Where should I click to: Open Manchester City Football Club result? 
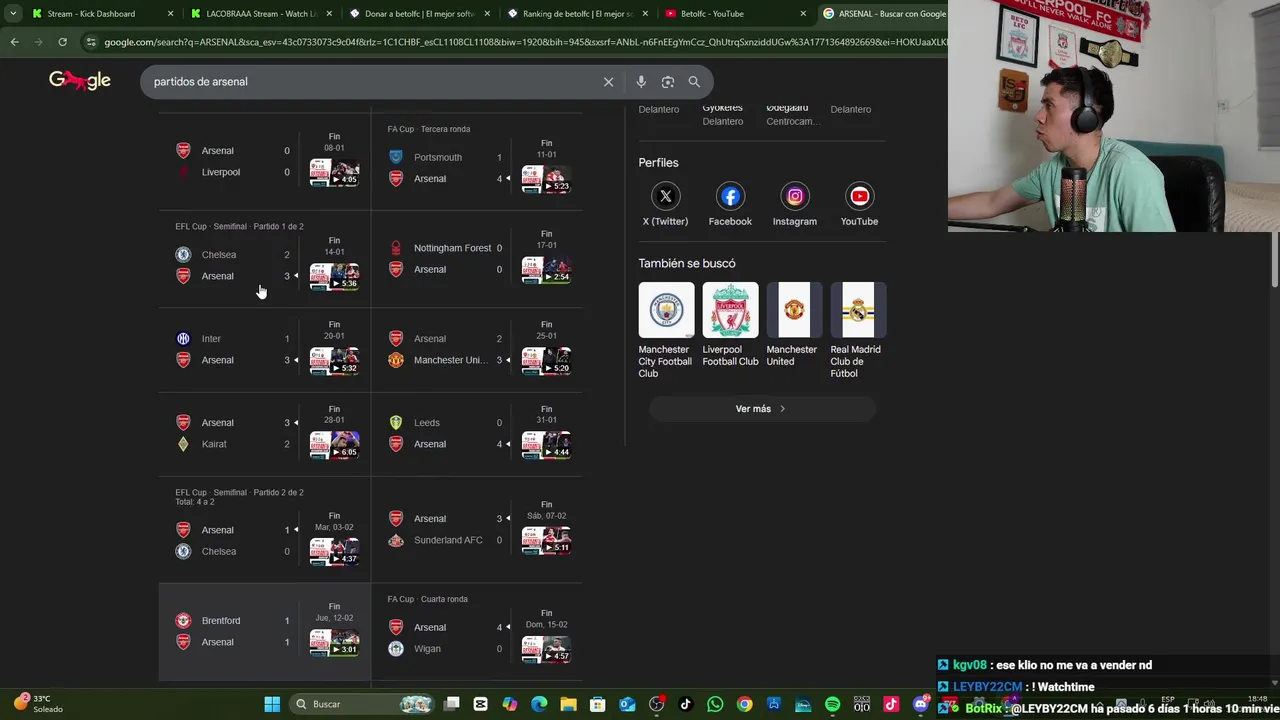tap(666, 331)
